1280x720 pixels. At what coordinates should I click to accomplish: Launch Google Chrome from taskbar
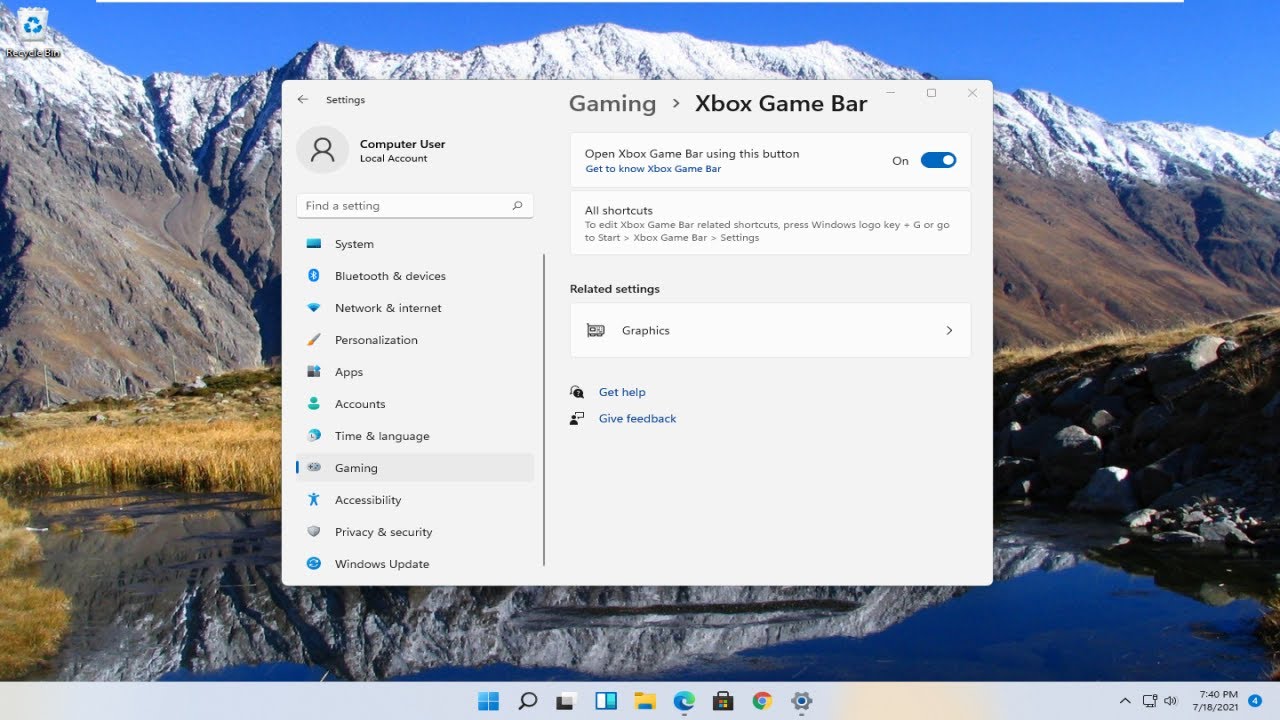(x=762, y=701)
